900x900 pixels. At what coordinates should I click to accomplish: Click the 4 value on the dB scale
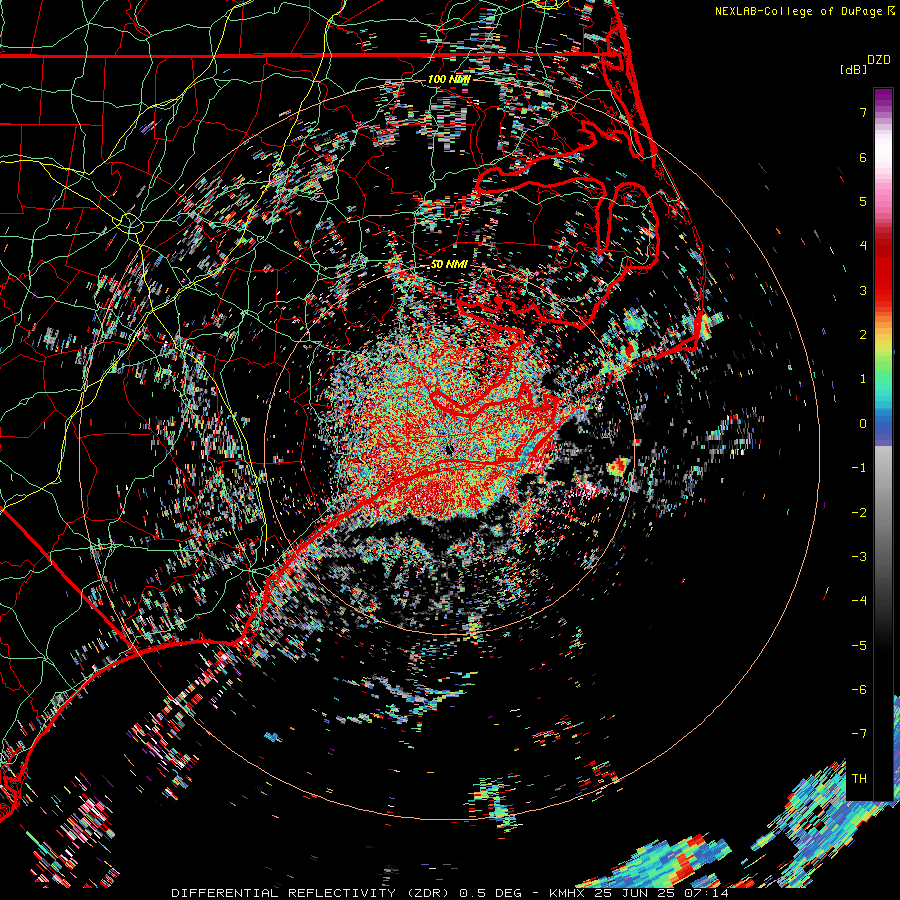click(x=863, y=246)
